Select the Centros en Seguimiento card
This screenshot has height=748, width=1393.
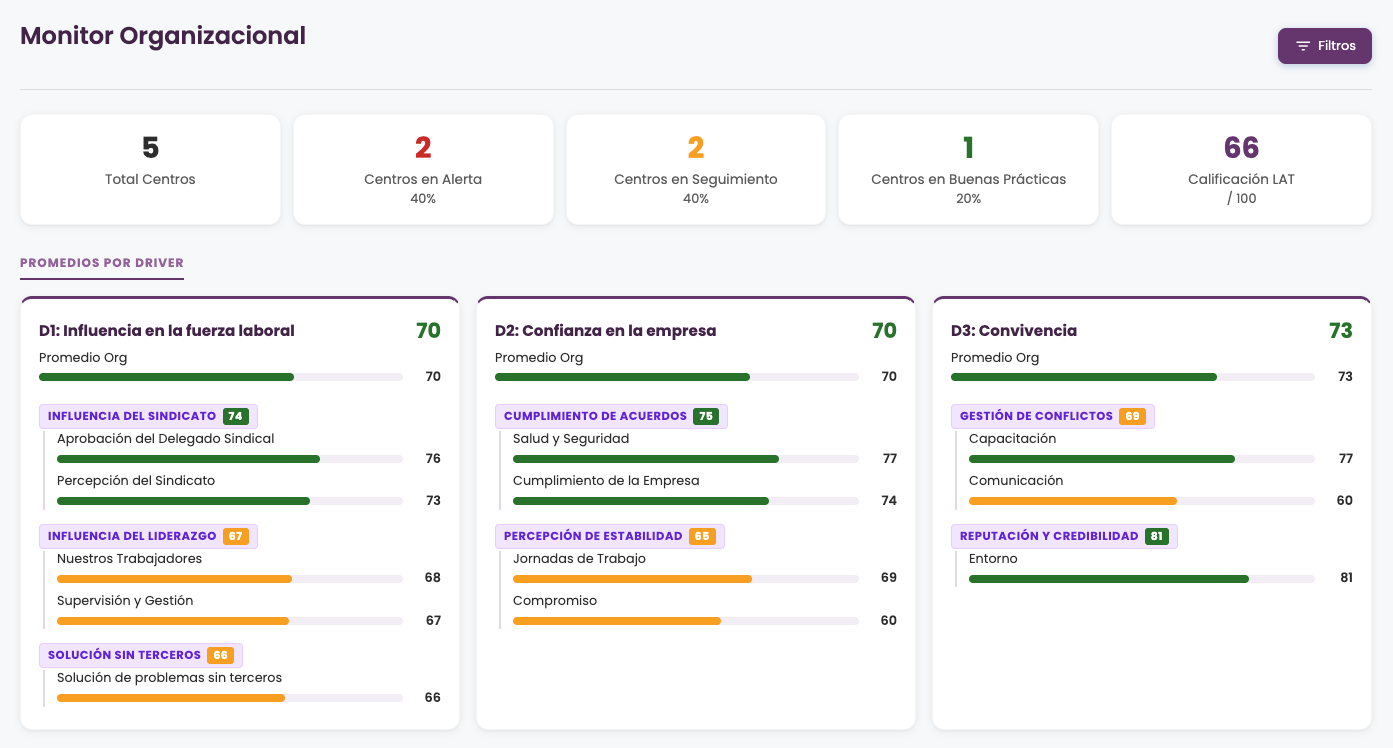(696, 169)
